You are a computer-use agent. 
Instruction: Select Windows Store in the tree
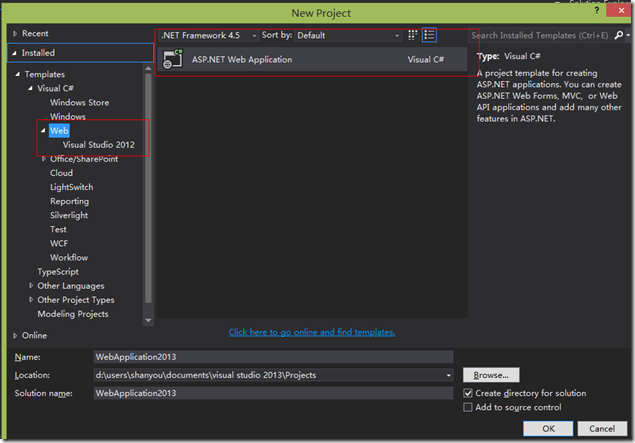(79, 102)
